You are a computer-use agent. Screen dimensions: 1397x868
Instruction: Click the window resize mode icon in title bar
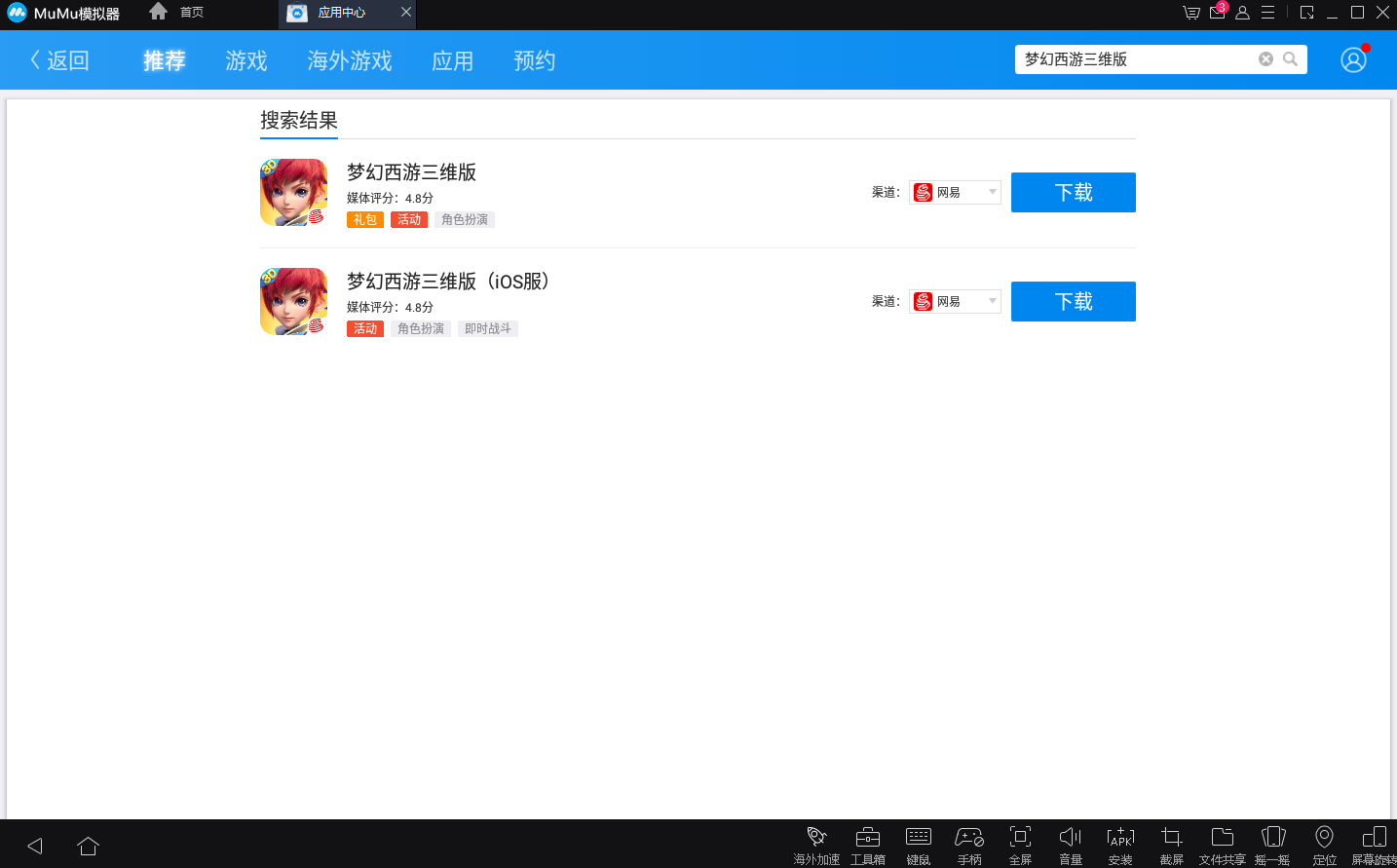coord(1307,13)
